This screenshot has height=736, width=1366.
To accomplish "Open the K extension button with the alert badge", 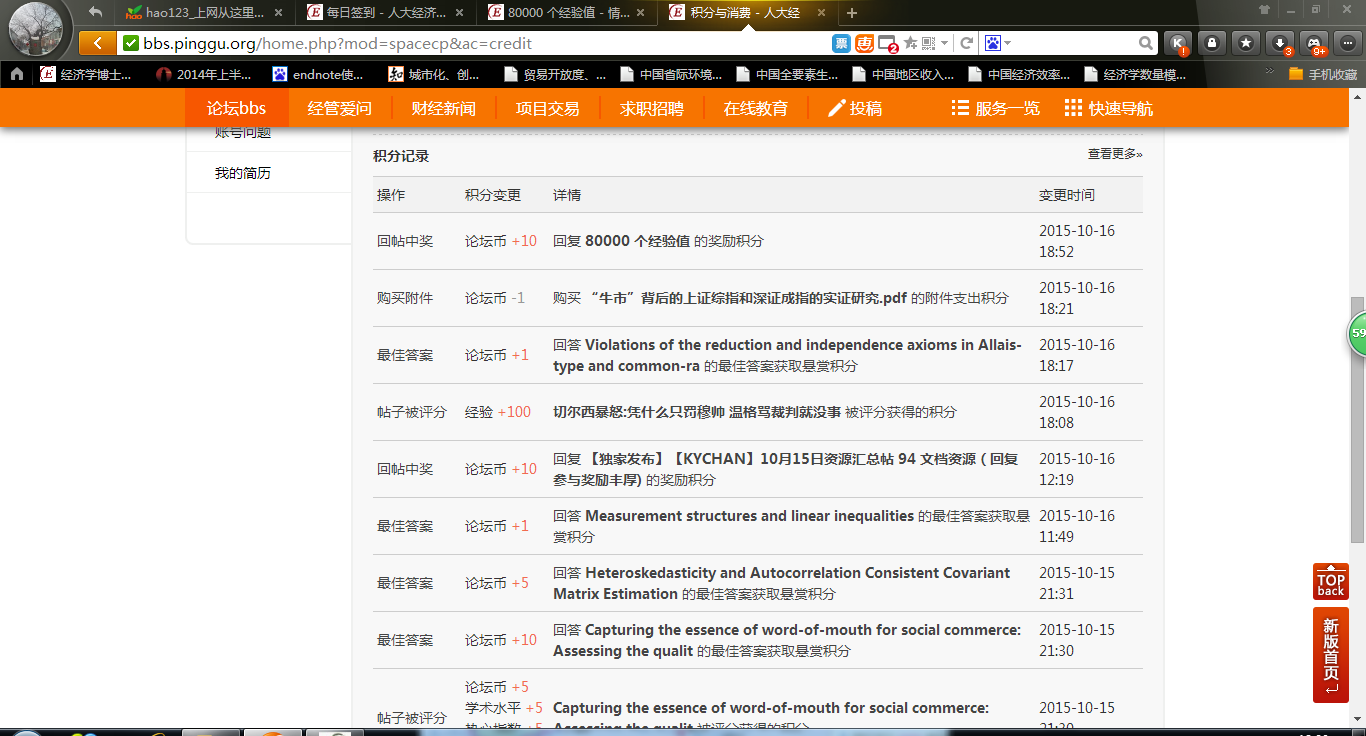I will pos(1178,43).
